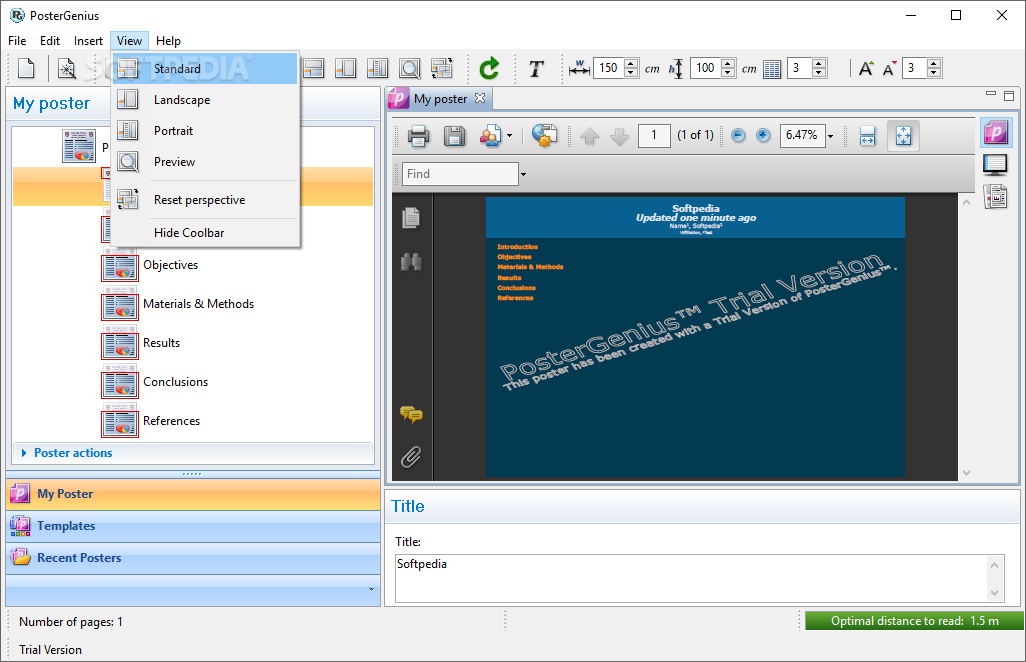The image size is (1026, 662).
Task: Click the binoculars search icon
Action: (x=411, y=262)
